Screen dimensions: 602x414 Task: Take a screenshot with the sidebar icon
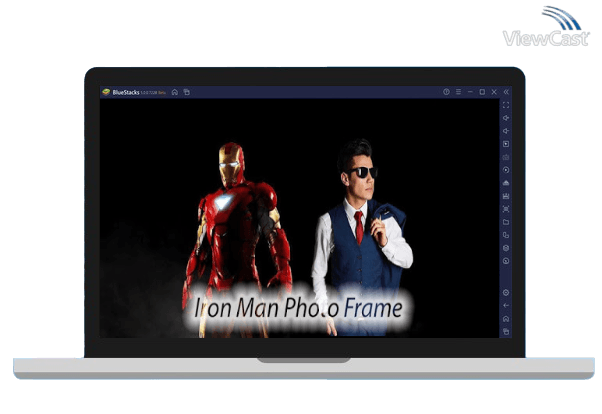coord(506,209)
